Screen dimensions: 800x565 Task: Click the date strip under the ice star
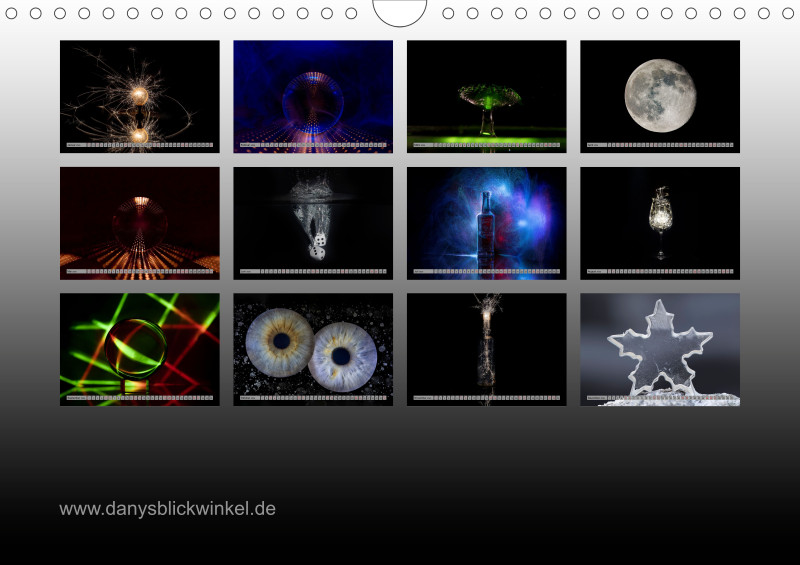click(x=660, y=398)
